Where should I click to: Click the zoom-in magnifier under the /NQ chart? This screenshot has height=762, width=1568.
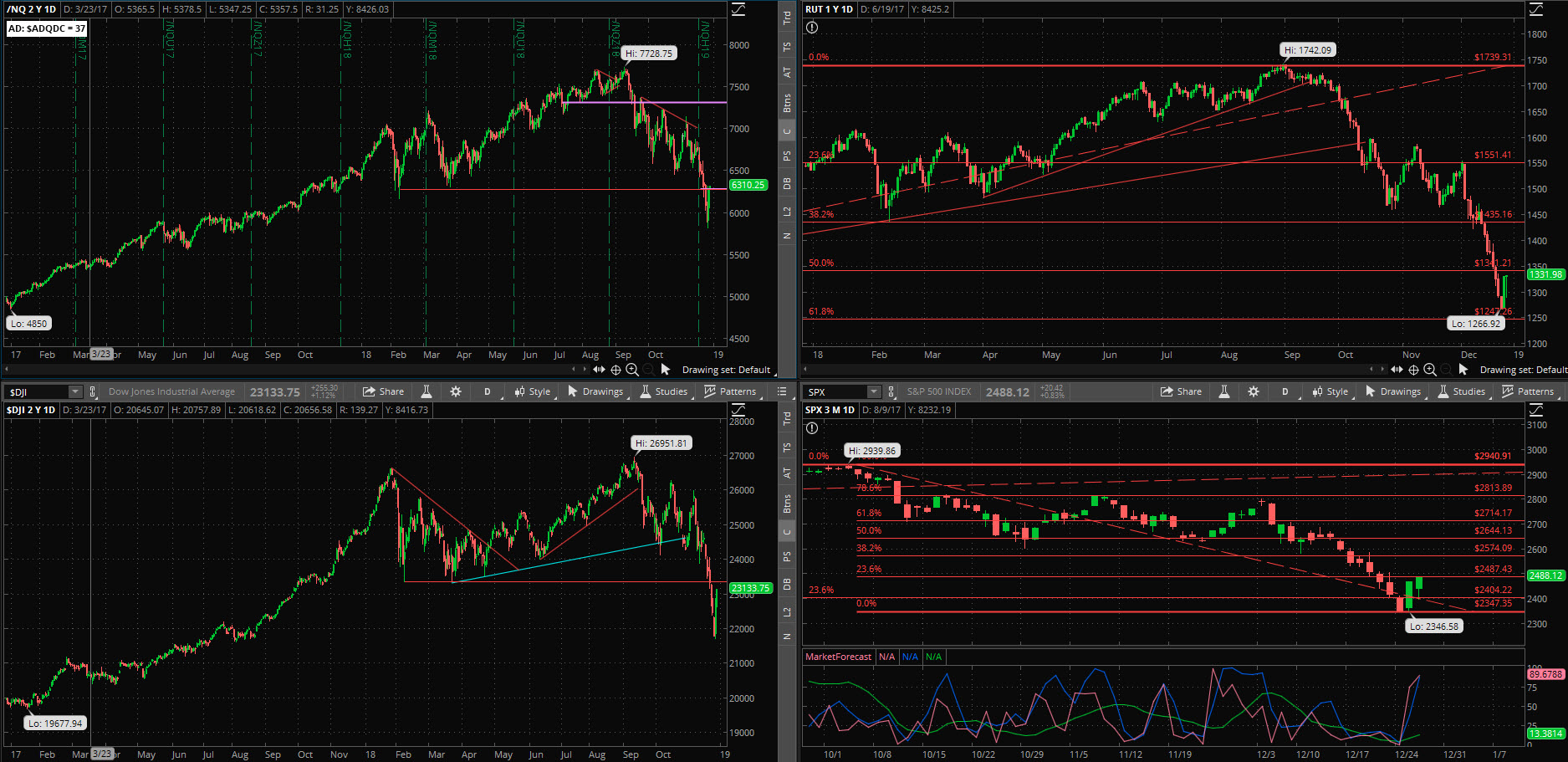coord(632,369)
